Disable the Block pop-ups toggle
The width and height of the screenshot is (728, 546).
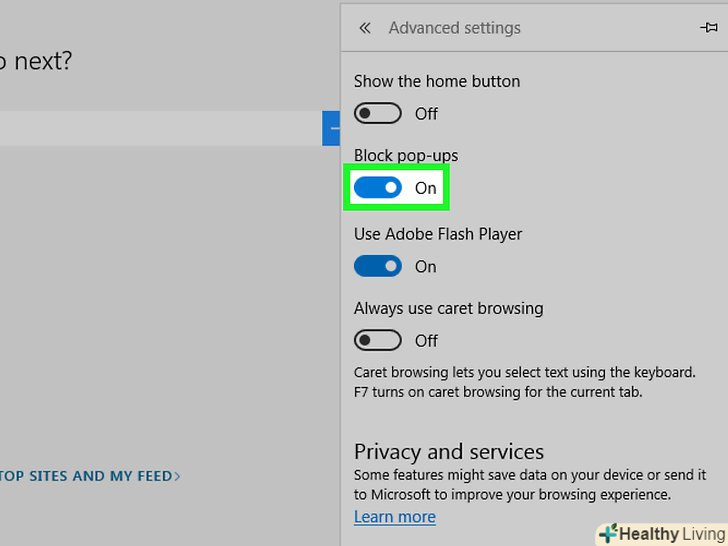[378, 188]
